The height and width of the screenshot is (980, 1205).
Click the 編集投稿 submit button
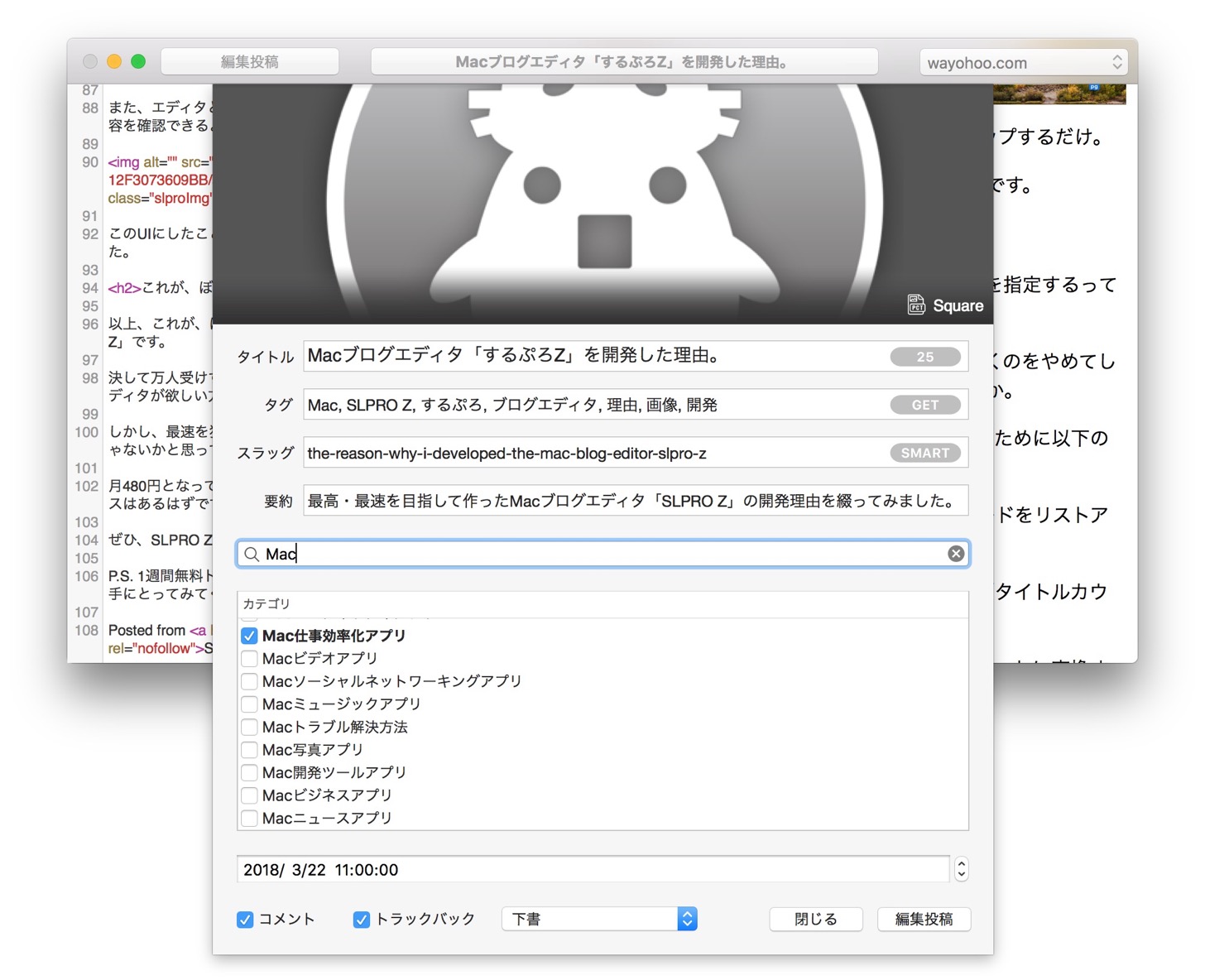924,919
